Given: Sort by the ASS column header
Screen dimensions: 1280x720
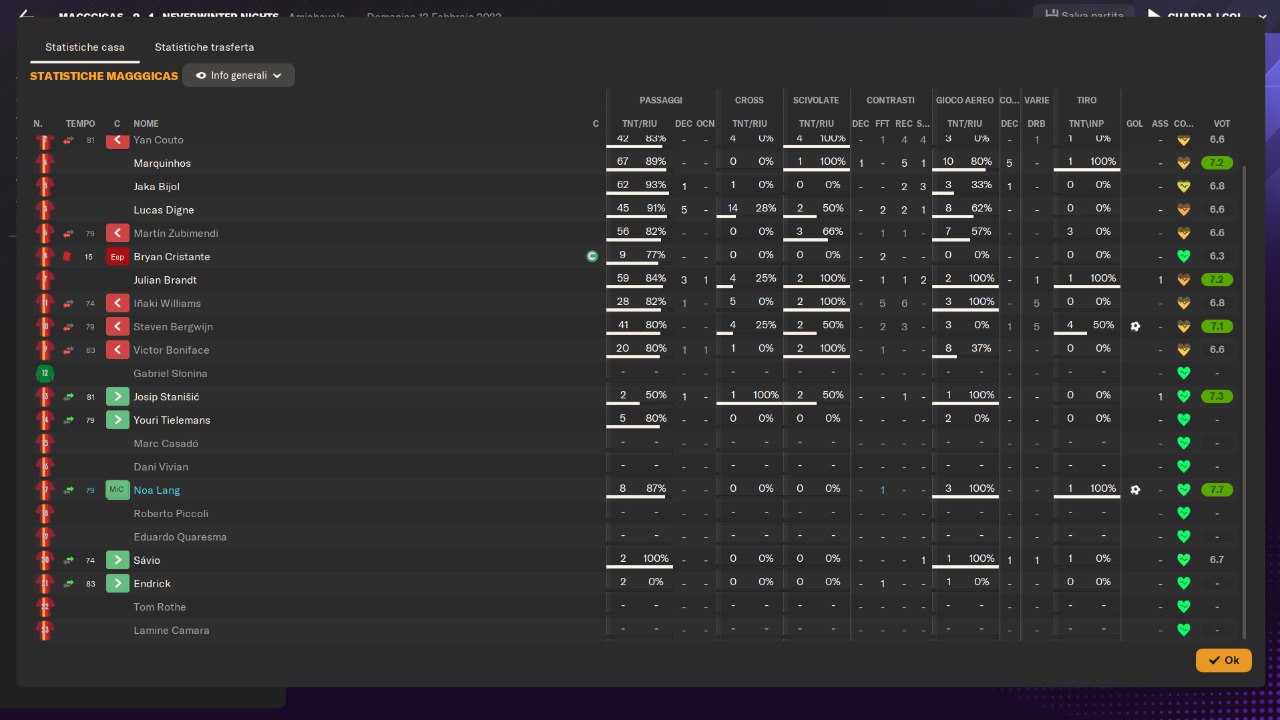Looking at the screenshot, I should [1160, 124].
